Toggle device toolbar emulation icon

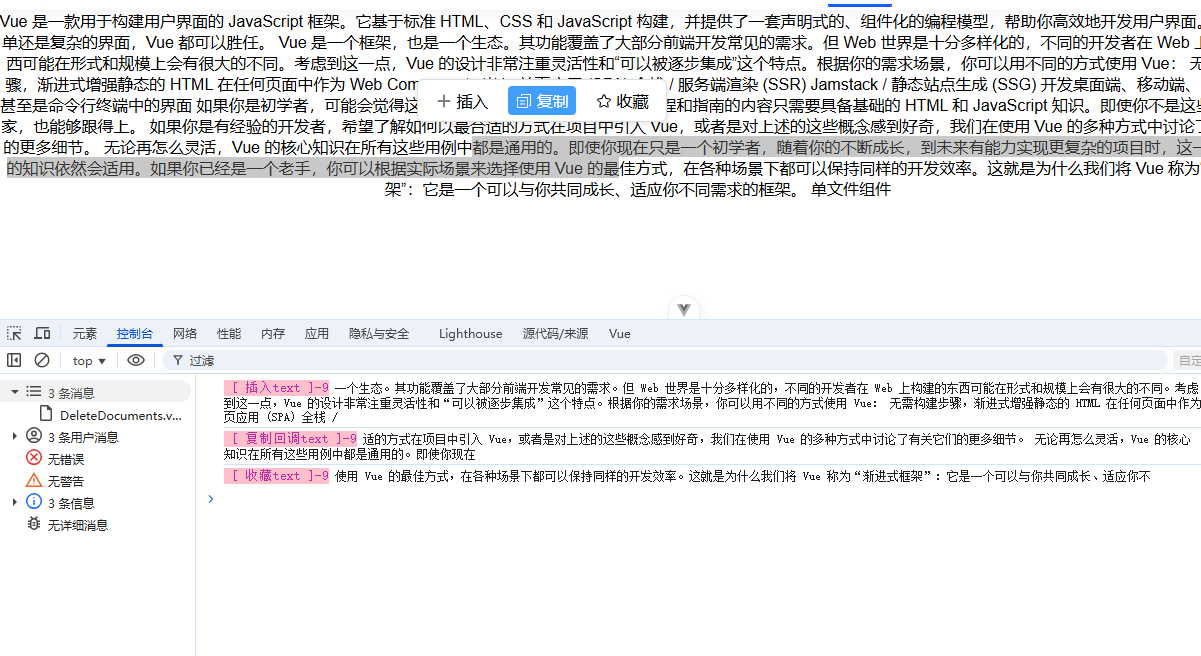click(x=42, y=333)
